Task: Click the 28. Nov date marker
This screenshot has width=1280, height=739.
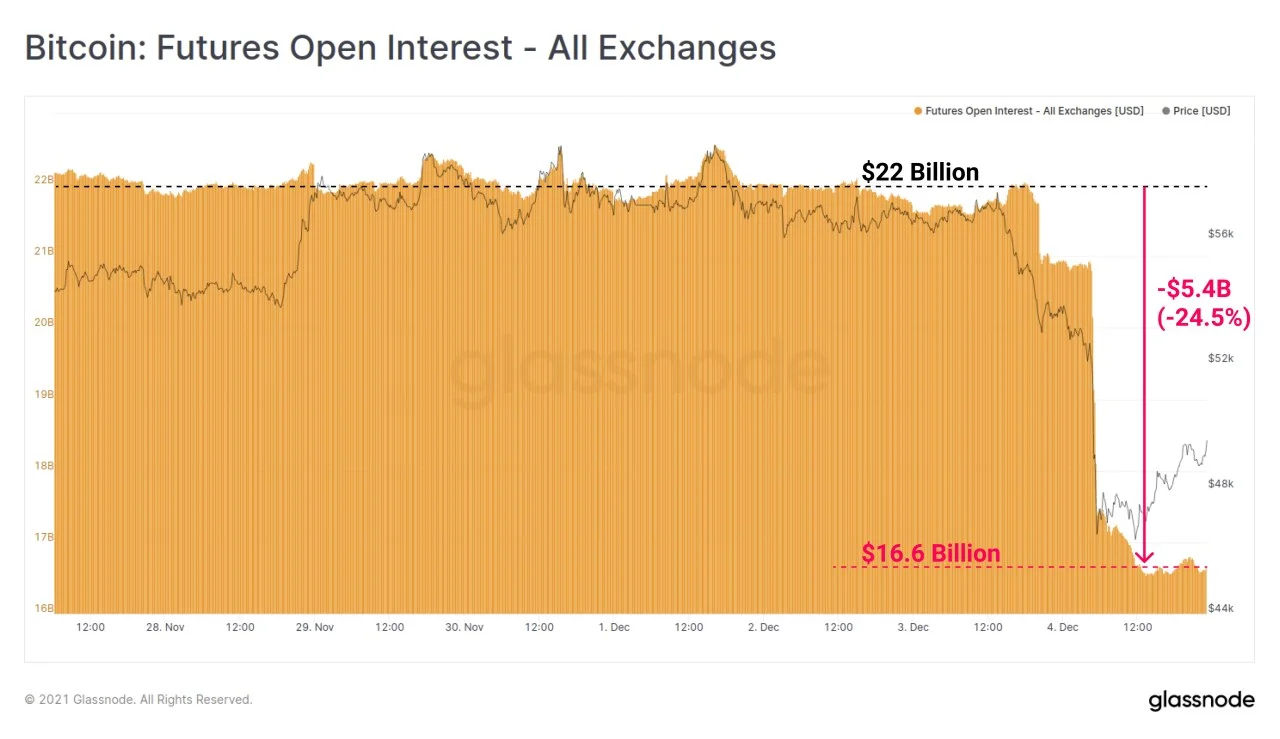Action: 166,627
